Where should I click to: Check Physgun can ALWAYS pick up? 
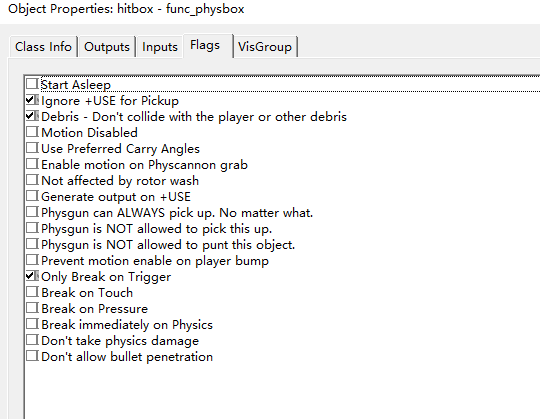(x=32, y=212)
